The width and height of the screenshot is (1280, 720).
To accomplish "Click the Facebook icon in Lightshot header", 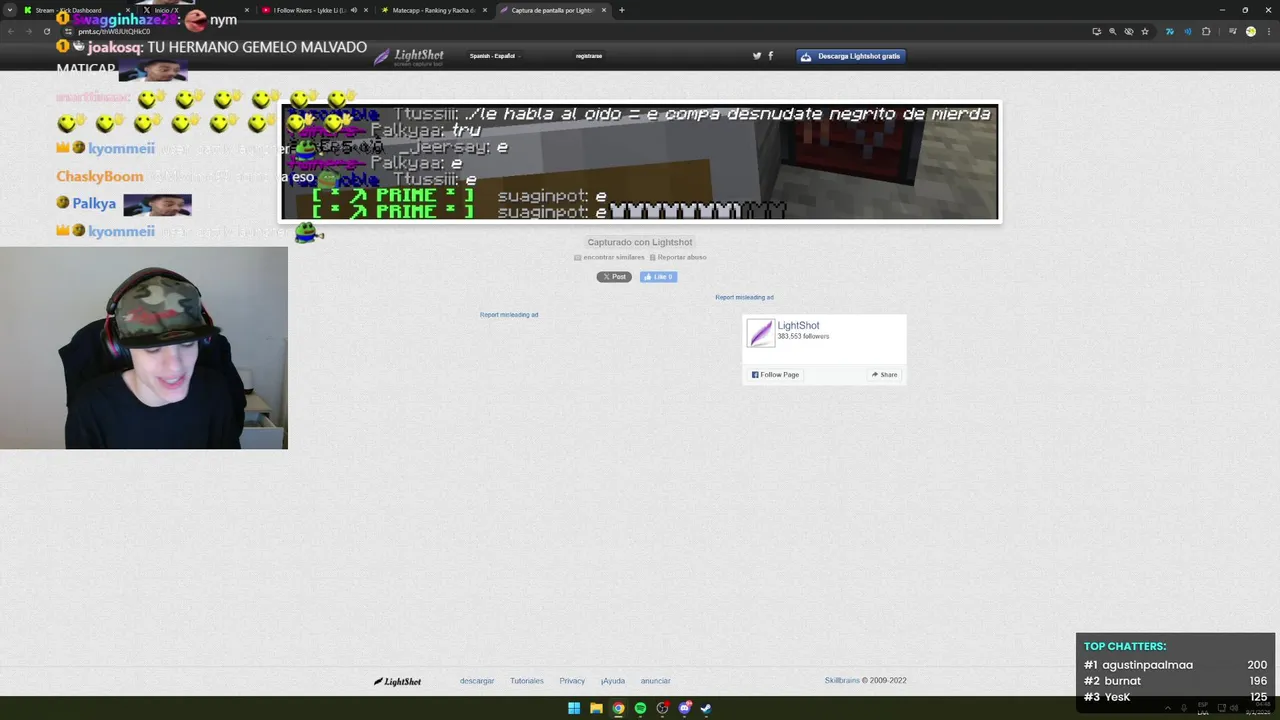I will click(770, 56).
